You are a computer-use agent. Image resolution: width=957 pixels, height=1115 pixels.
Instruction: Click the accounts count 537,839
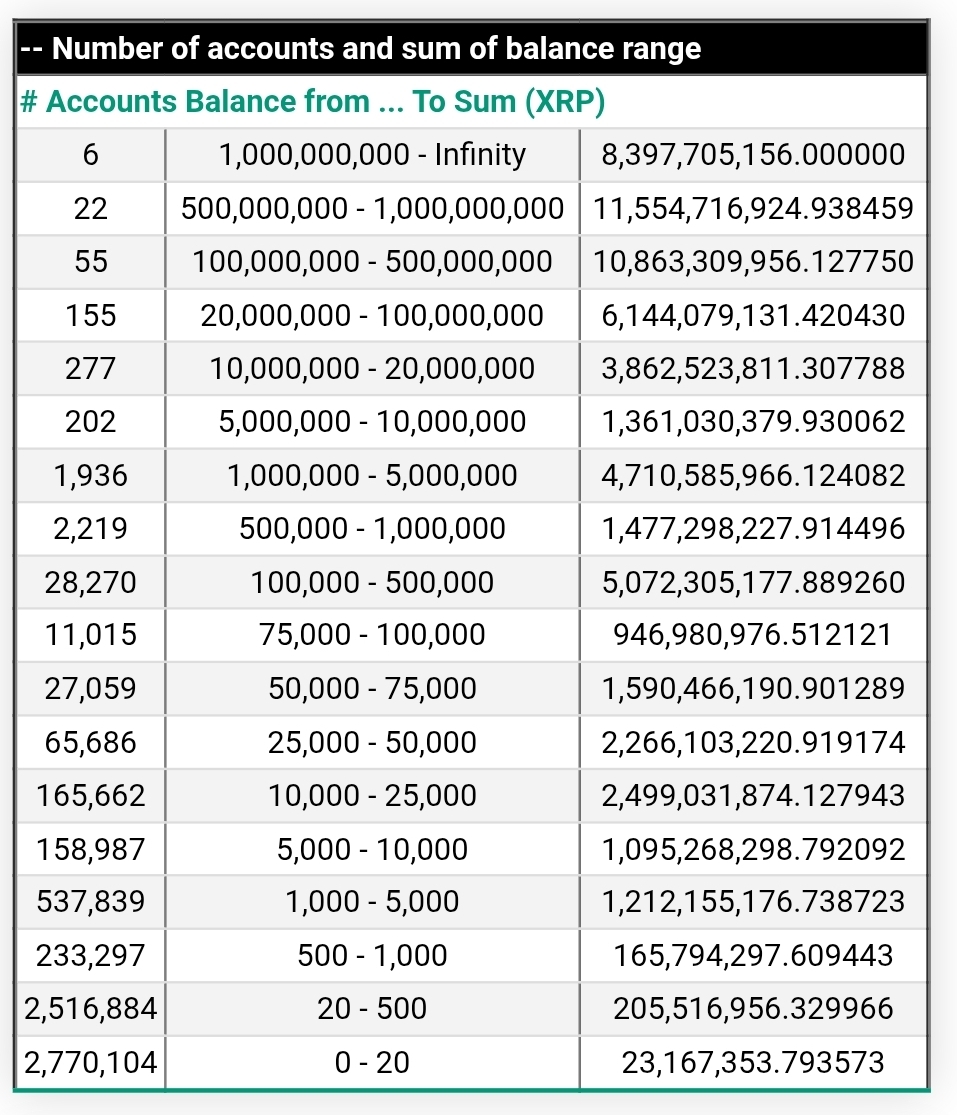(91, 902)
